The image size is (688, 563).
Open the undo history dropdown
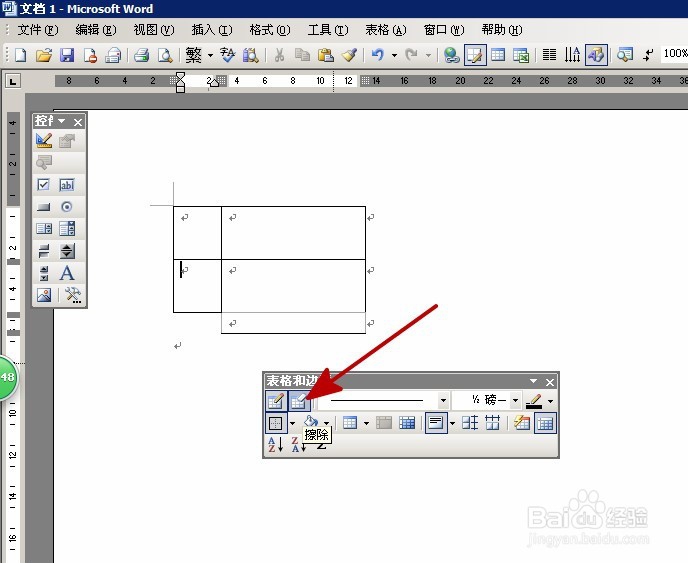click(394, 55)
